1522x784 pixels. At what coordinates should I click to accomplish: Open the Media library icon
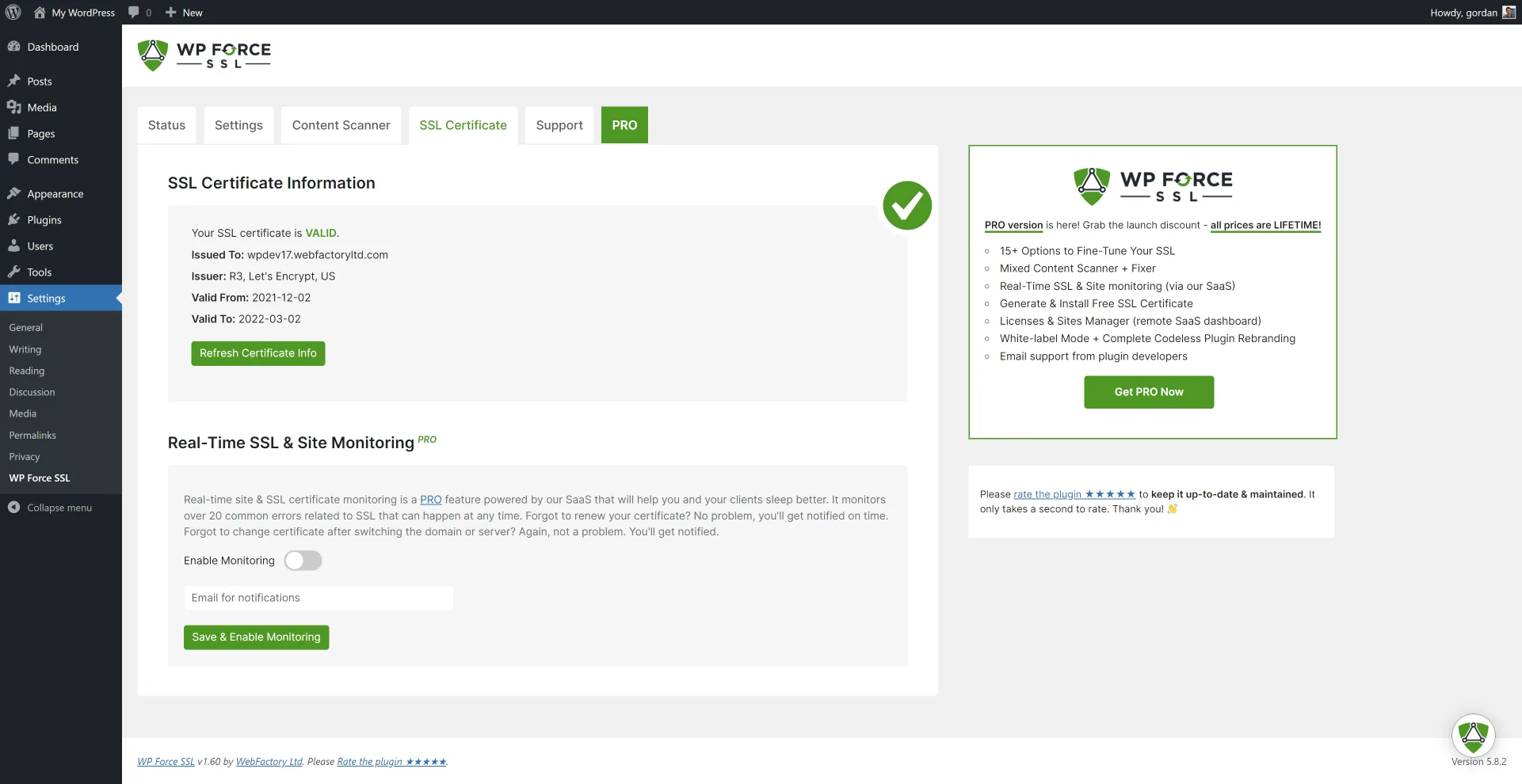pos(14,107)
